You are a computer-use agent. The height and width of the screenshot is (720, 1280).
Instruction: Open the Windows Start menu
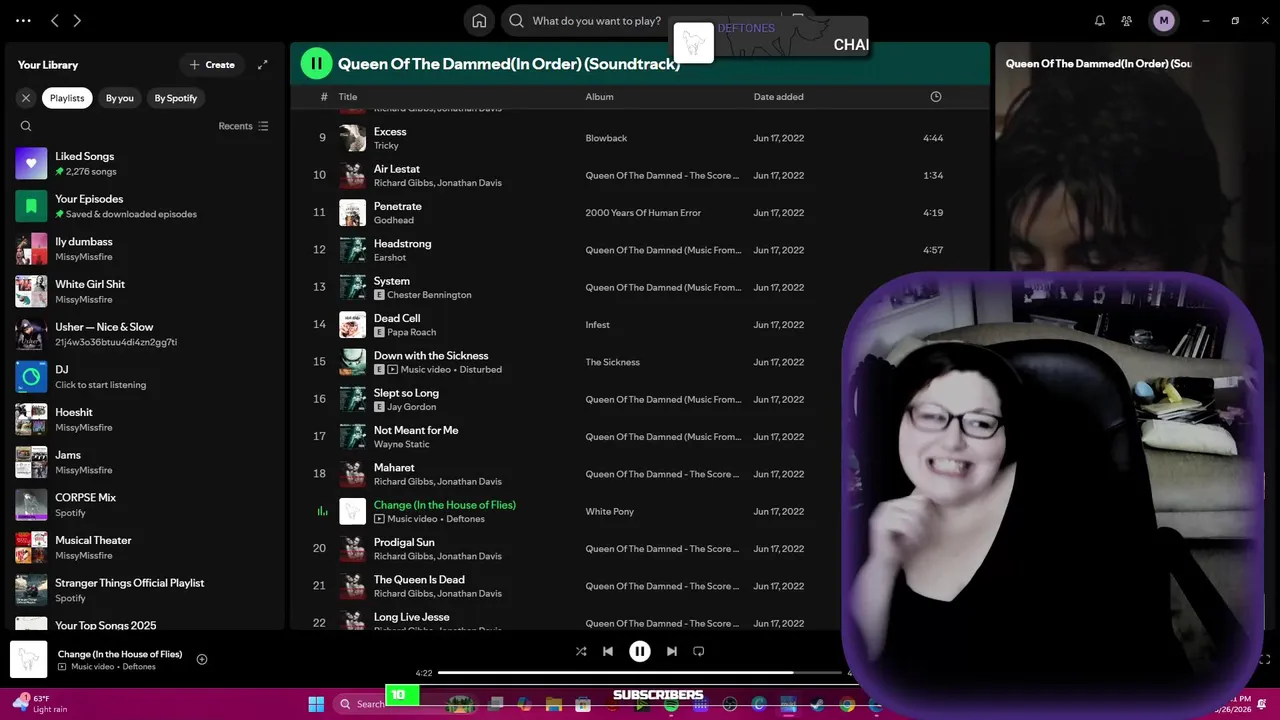coord(316,704)
